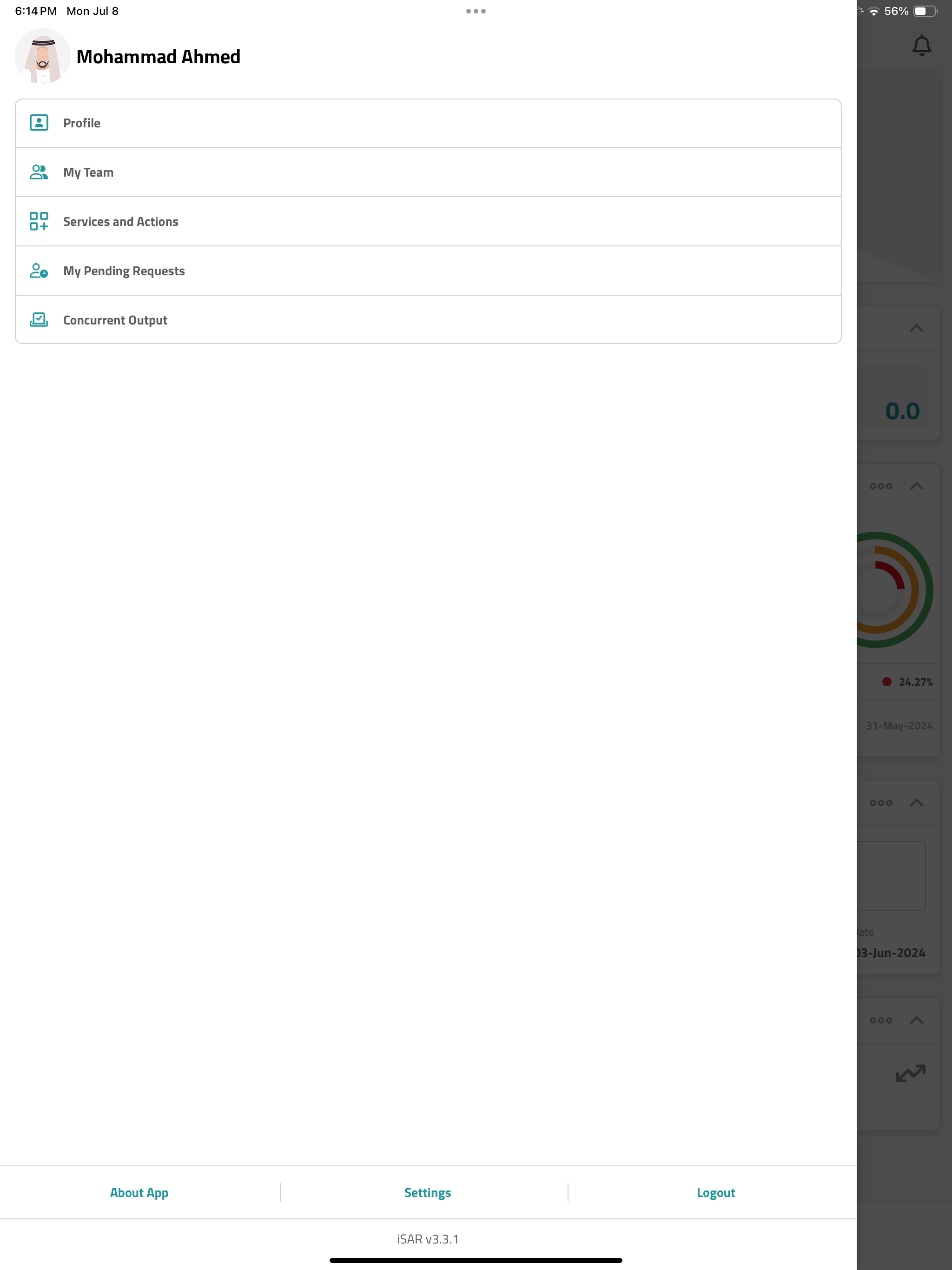Open options dots on the 03-Jun-2024 card
Image resolution: width=952 pixels, height=1270 pixels.
click(881, 803)
